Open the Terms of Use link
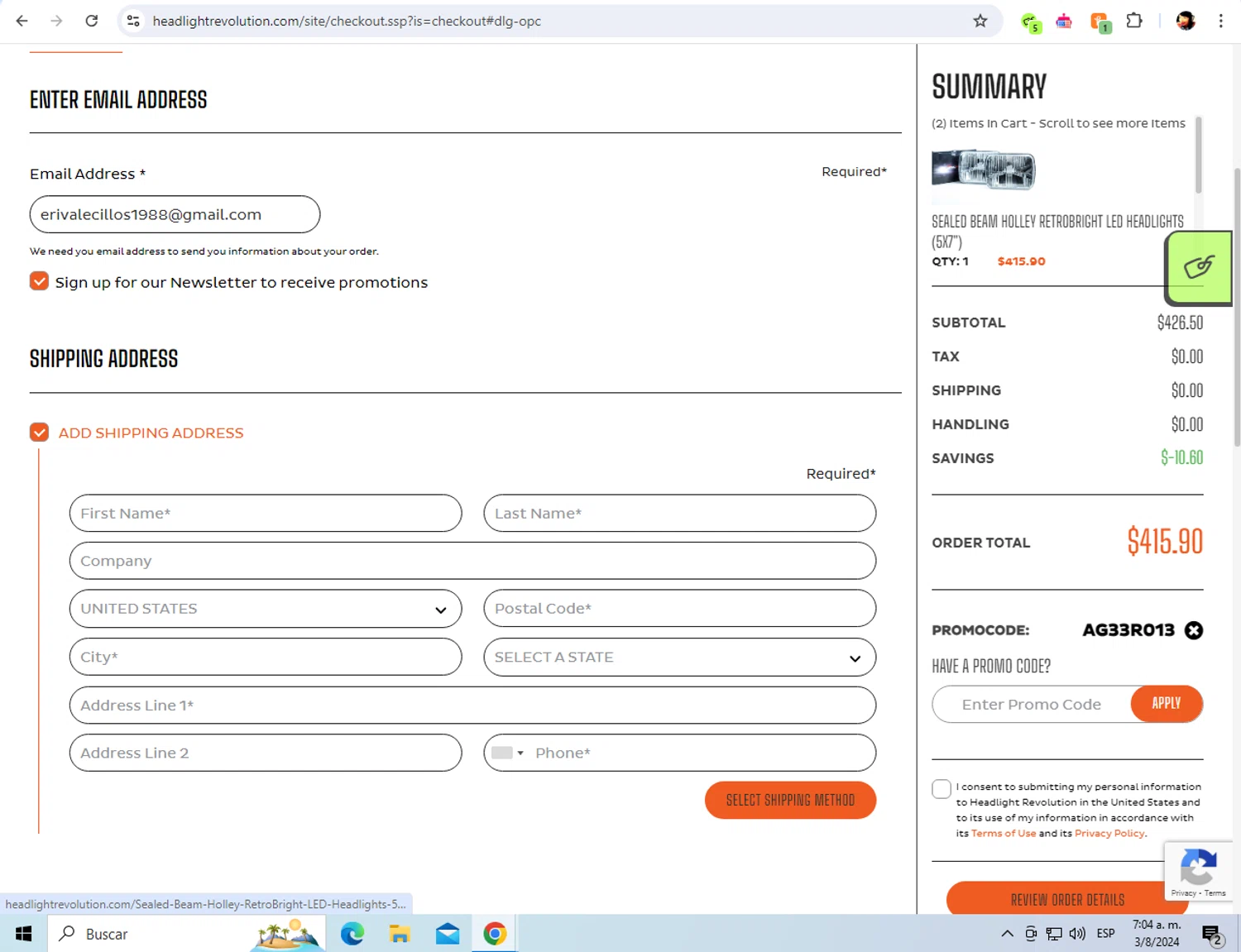1241x952 pixels. (x=1003, y=833)
